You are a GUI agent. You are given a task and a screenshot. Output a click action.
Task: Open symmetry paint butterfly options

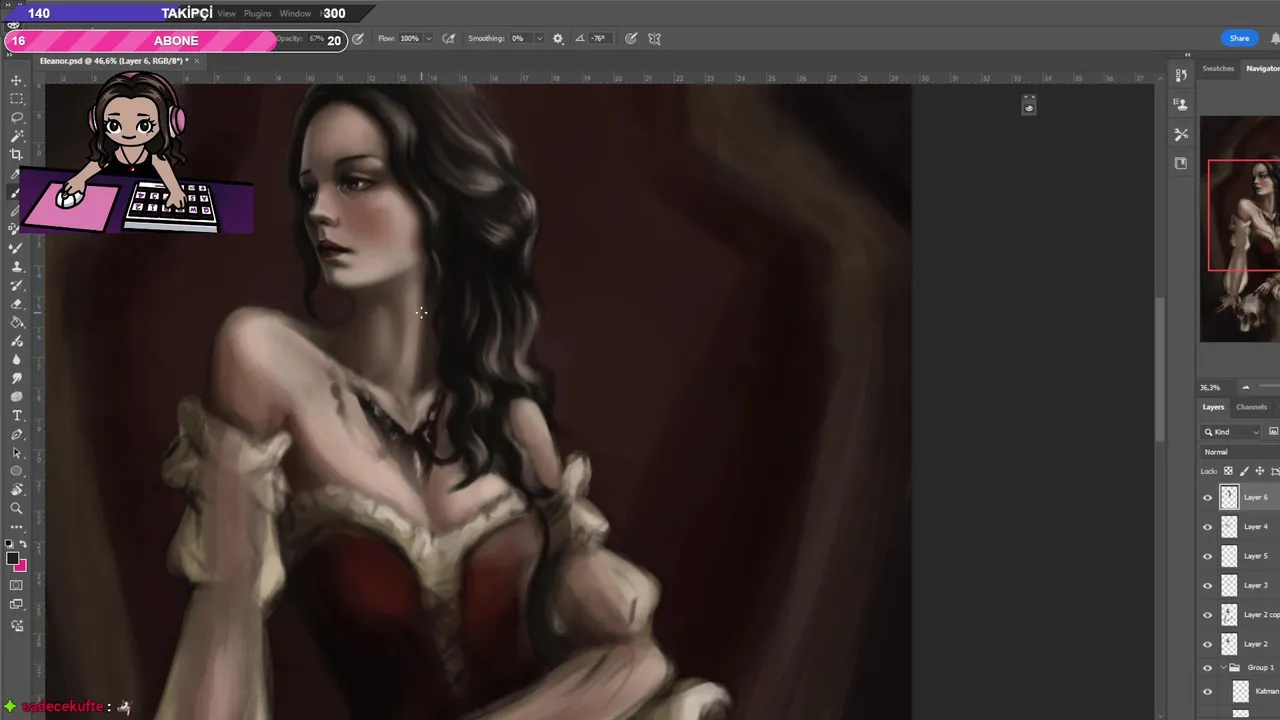pyautogui.click(x=654, y=39)
